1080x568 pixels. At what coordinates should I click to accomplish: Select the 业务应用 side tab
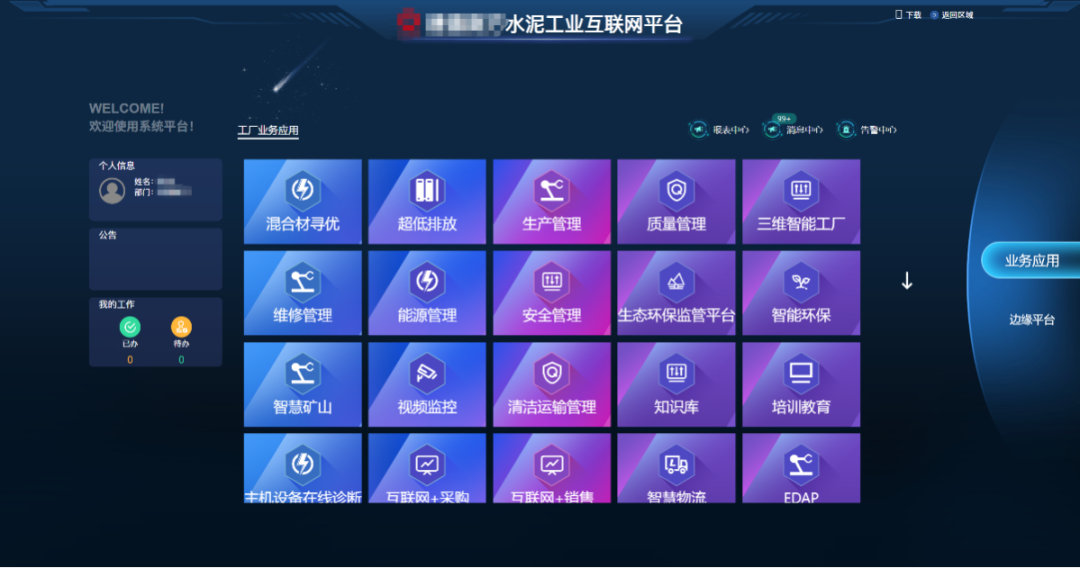click(1031, 261)
